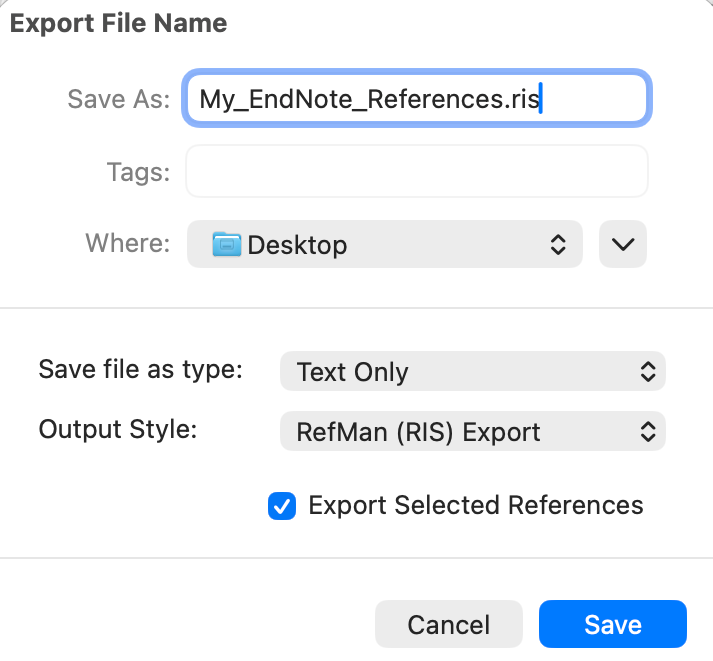Click the arrows on the Text Only selector
The image size is (713, 661).
click(647, 372)
